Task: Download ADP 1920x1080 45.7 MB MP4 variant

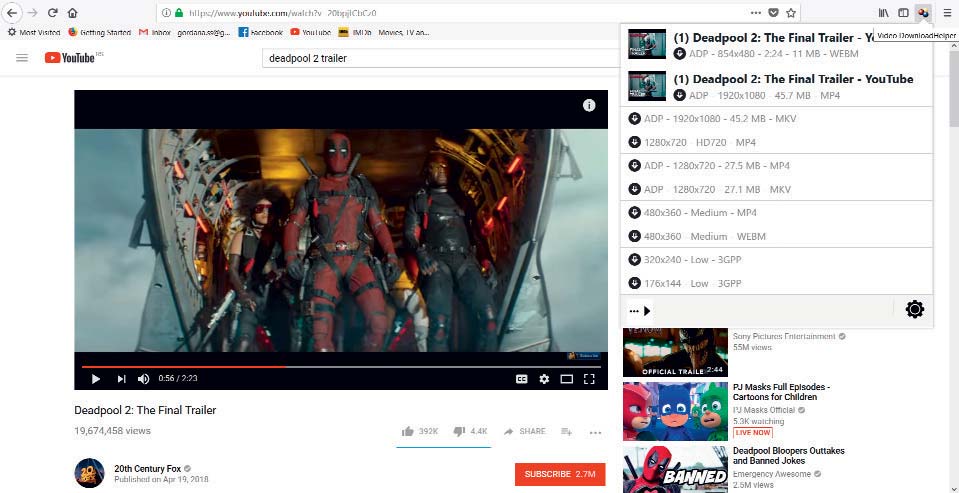Action: tap(777, 86)
